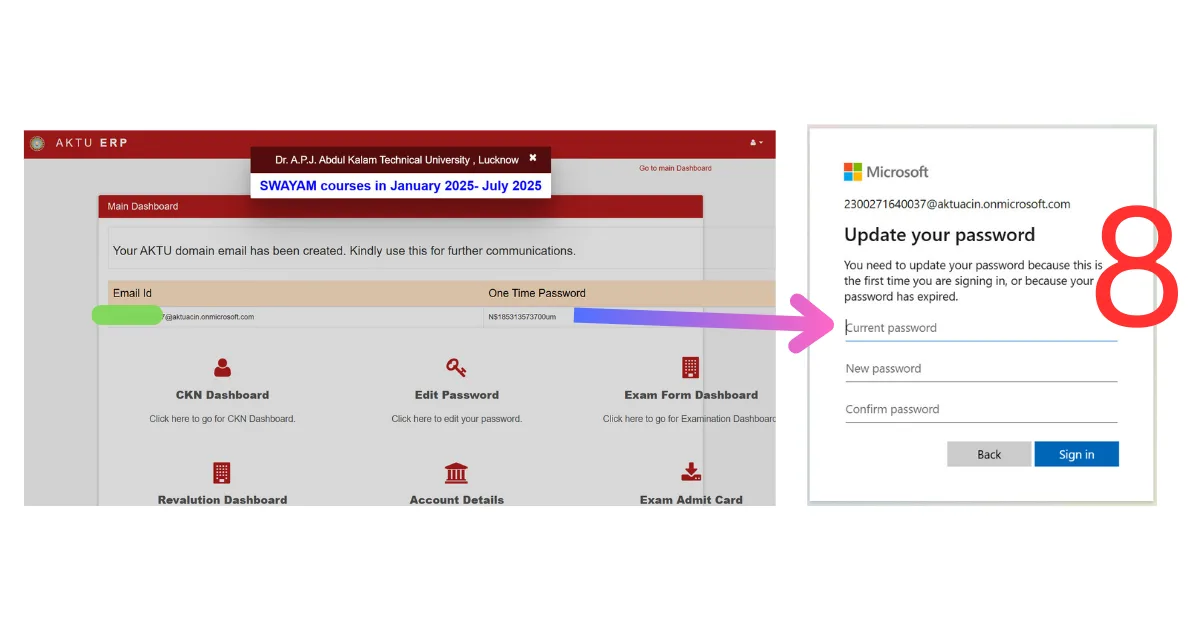Viewport: 1200px width, 630px height.
Task: Click the CKN Dashboard person icon
Action: (x=222, y=367)
